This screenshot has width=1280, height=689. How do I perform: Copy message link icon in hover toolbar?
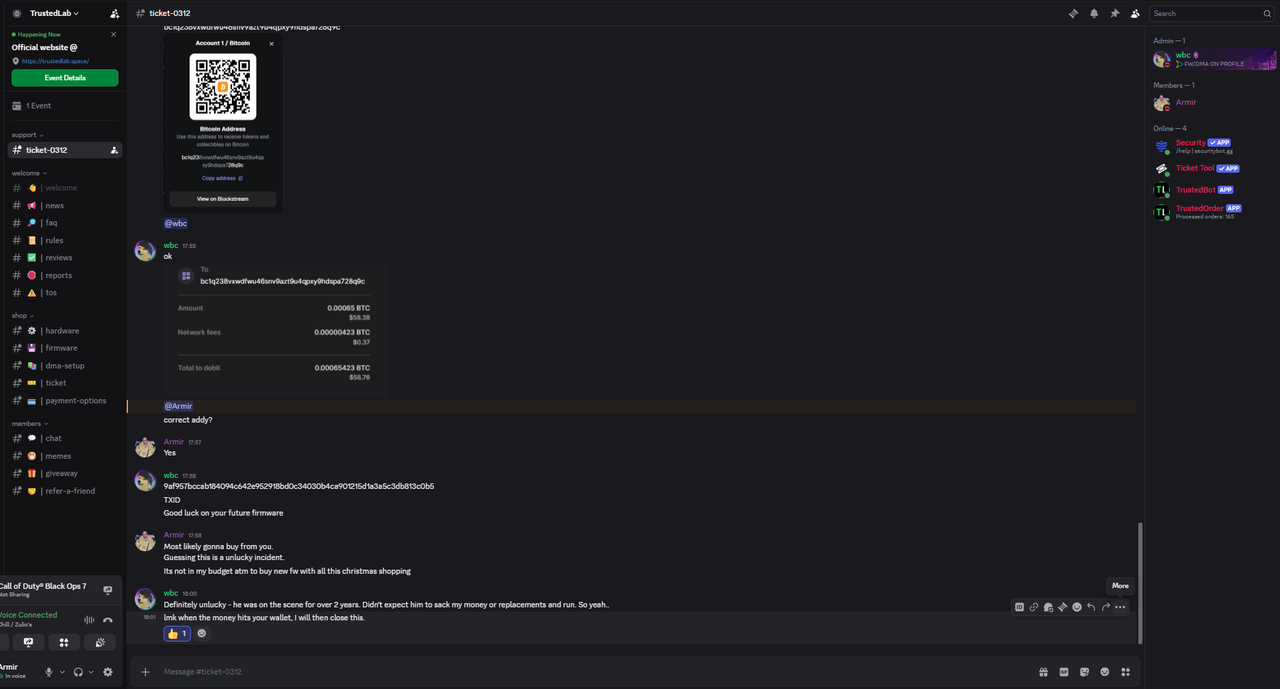coord(1034,607)
